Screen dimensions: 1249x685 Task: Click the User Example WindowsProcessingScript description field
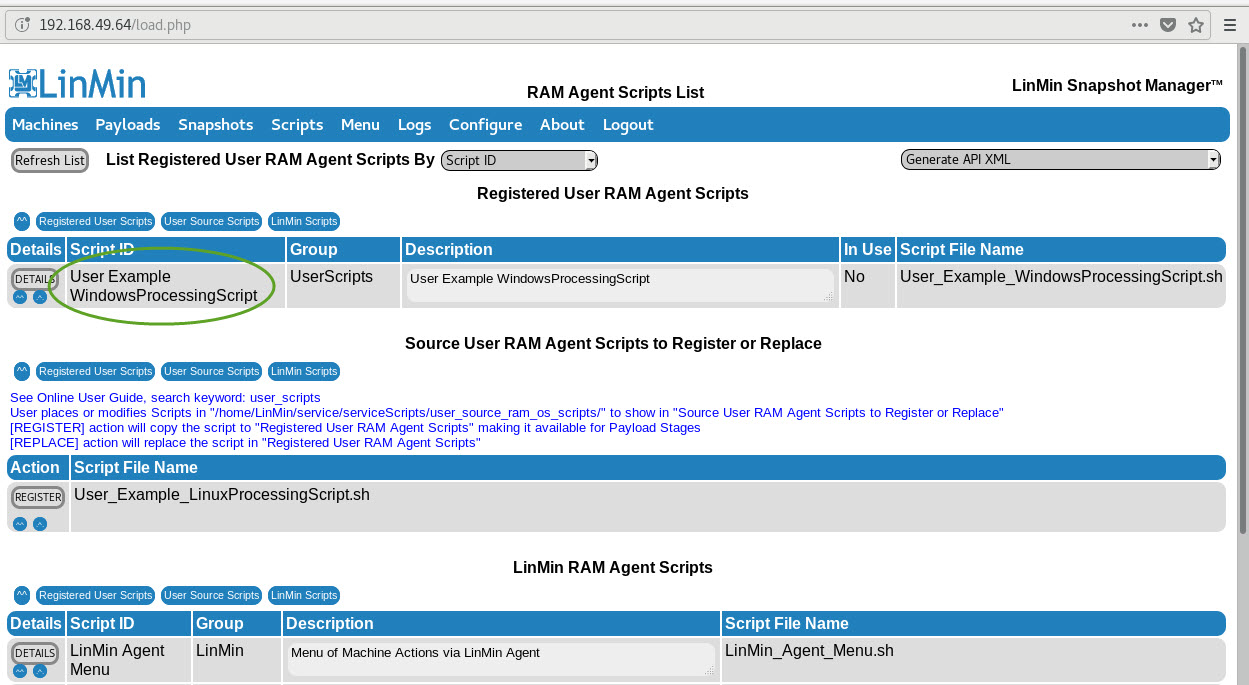[x=619, y=284]
